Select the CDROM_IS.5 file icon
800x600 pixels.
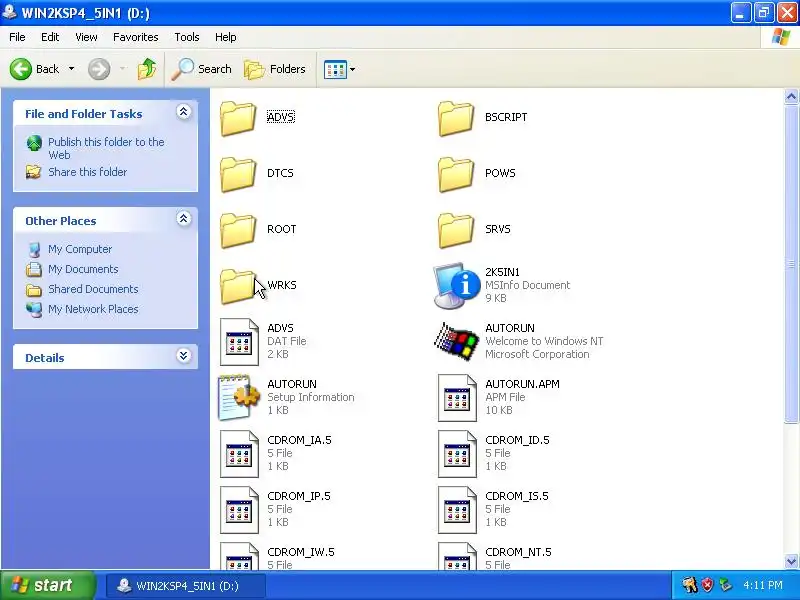pos(457,510)
